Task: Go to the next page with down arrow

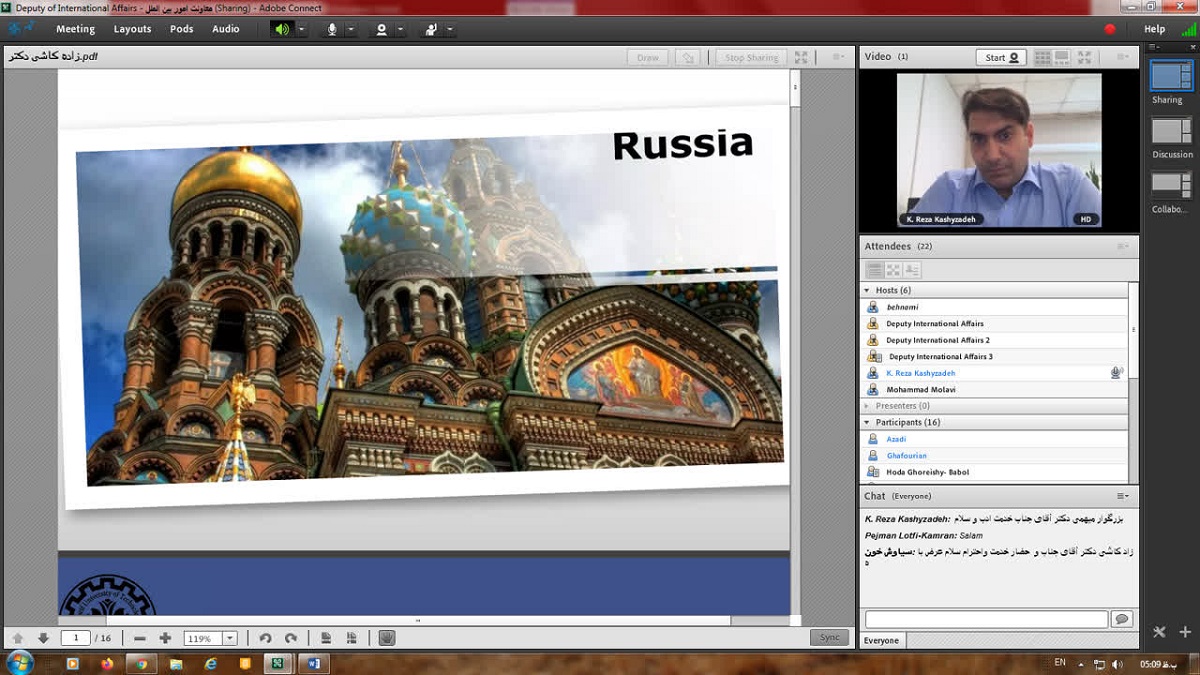Action: coord(43,638)
